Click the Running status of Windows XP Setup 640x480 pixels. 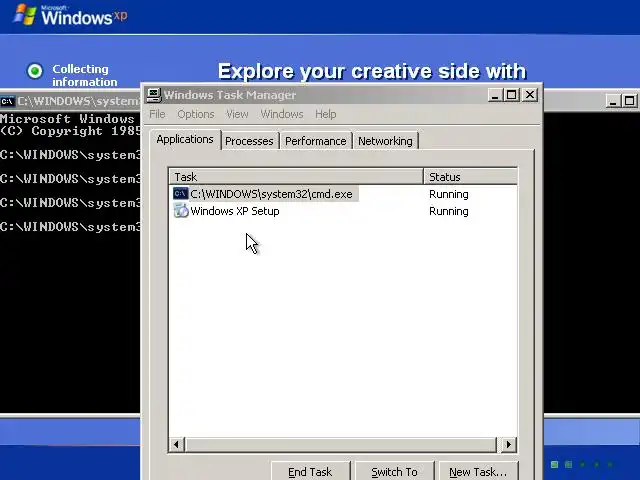click(449, 211)
